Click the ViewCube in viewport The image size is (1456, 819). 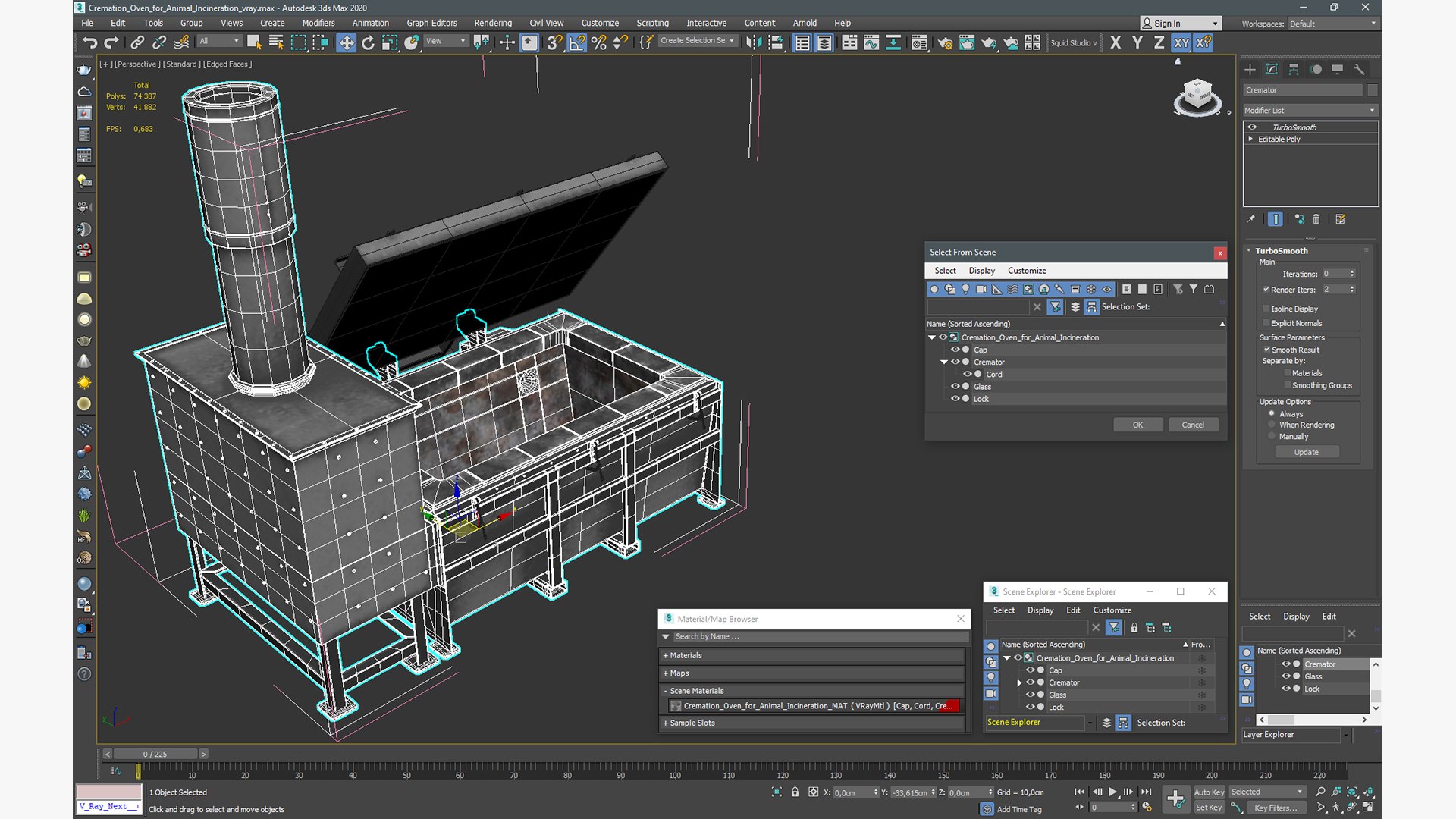tap(1197, 96)
